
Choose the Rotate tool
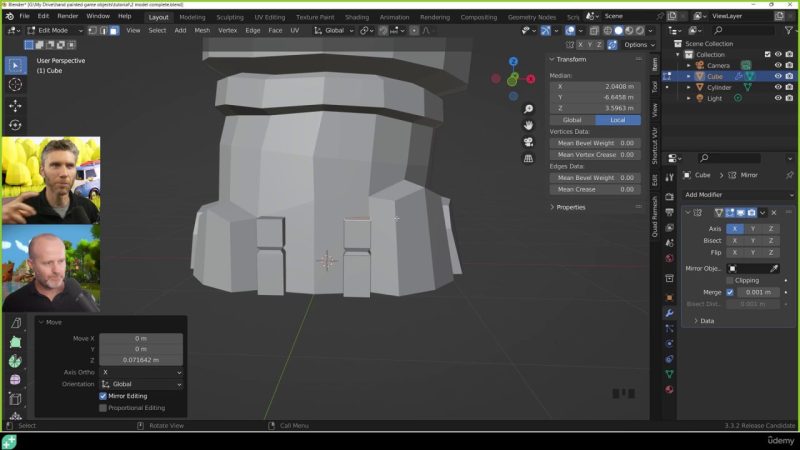coord(15,125)
